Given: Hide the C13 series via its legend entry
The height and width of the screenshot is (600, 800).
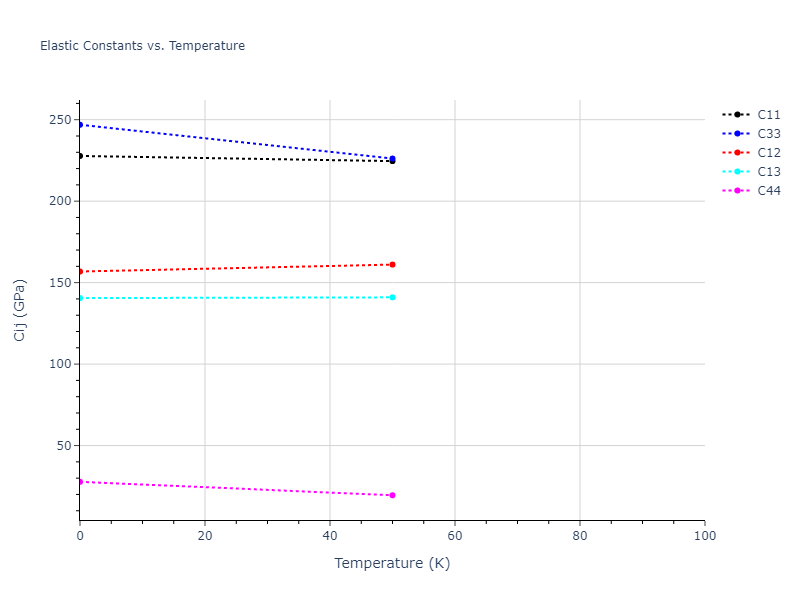Looking at the screenshot, I should (768, 172).
